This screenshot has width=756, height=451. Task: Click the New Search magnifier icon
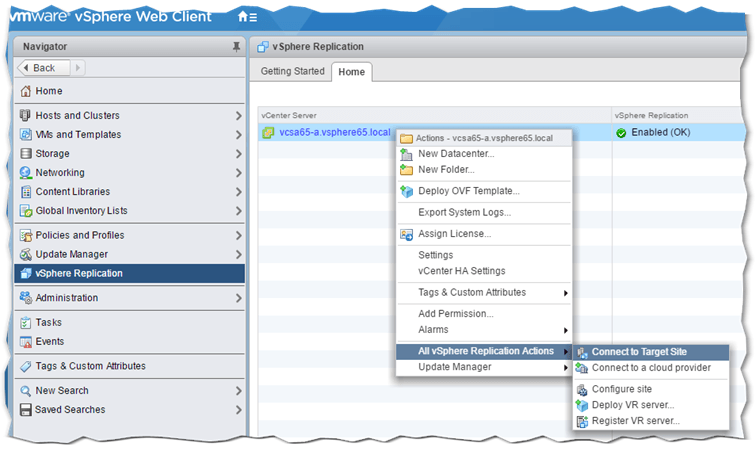26,391
